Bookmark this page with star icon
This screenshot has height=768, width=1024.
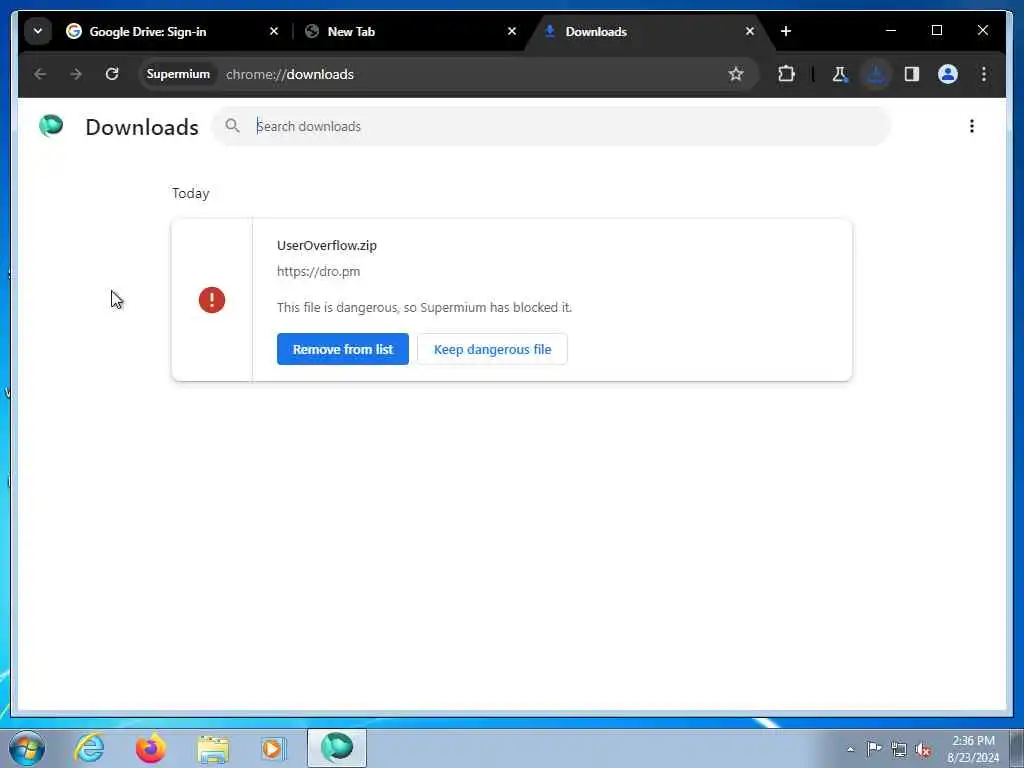click(736, 74)
